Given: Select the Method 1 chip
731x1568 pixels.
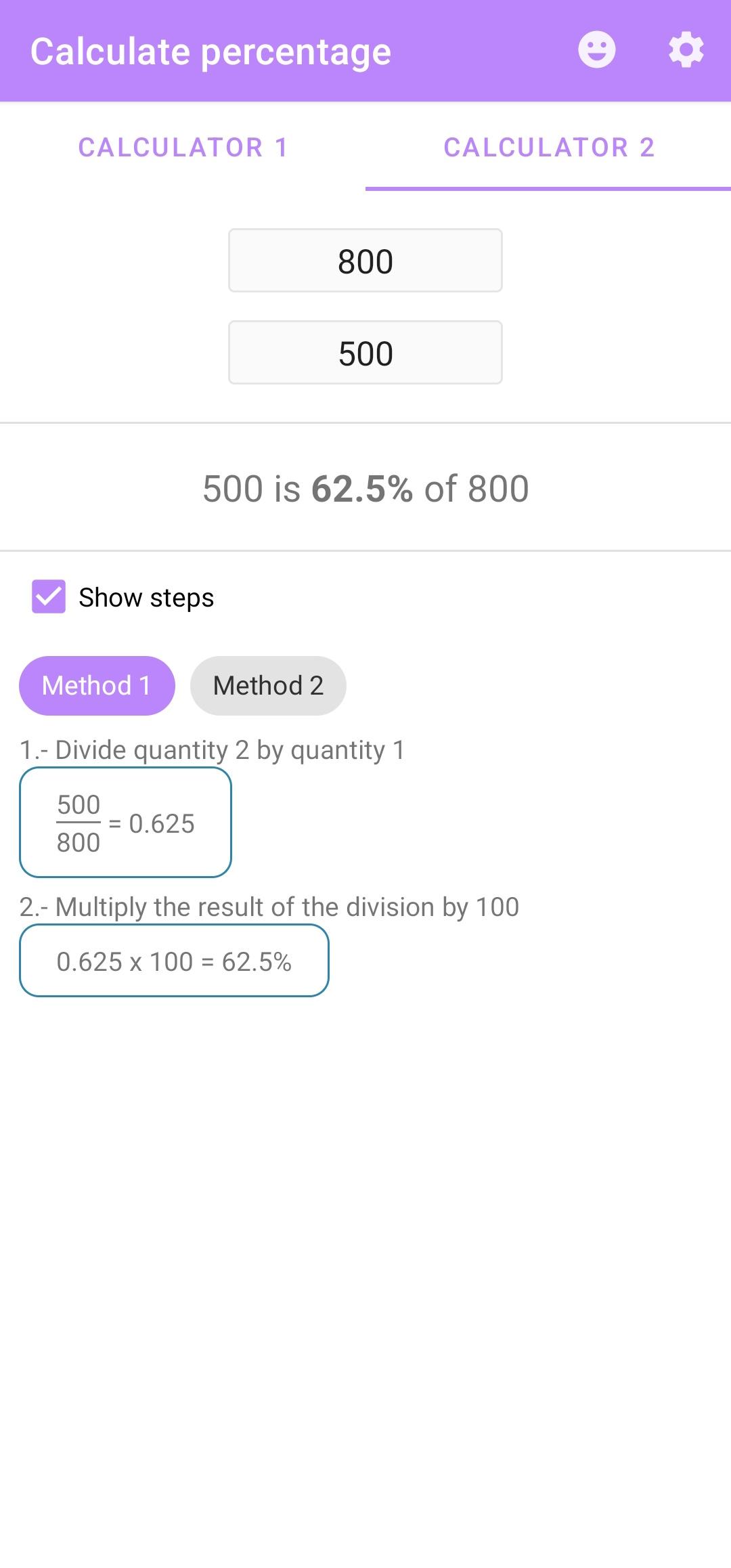Looking at the screenshot, I should point(97,686).
